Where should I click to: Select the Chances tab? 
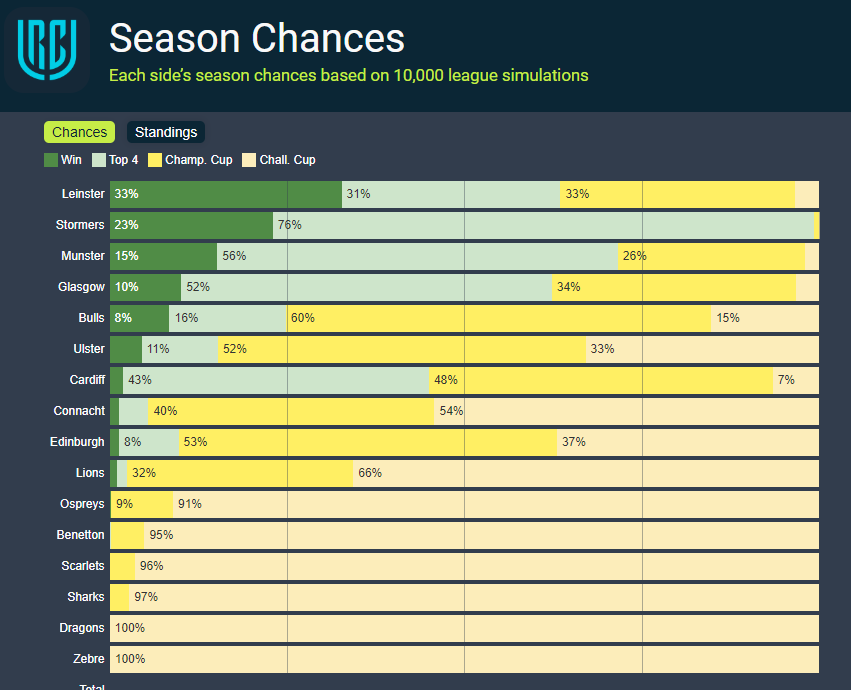[79, 132]
